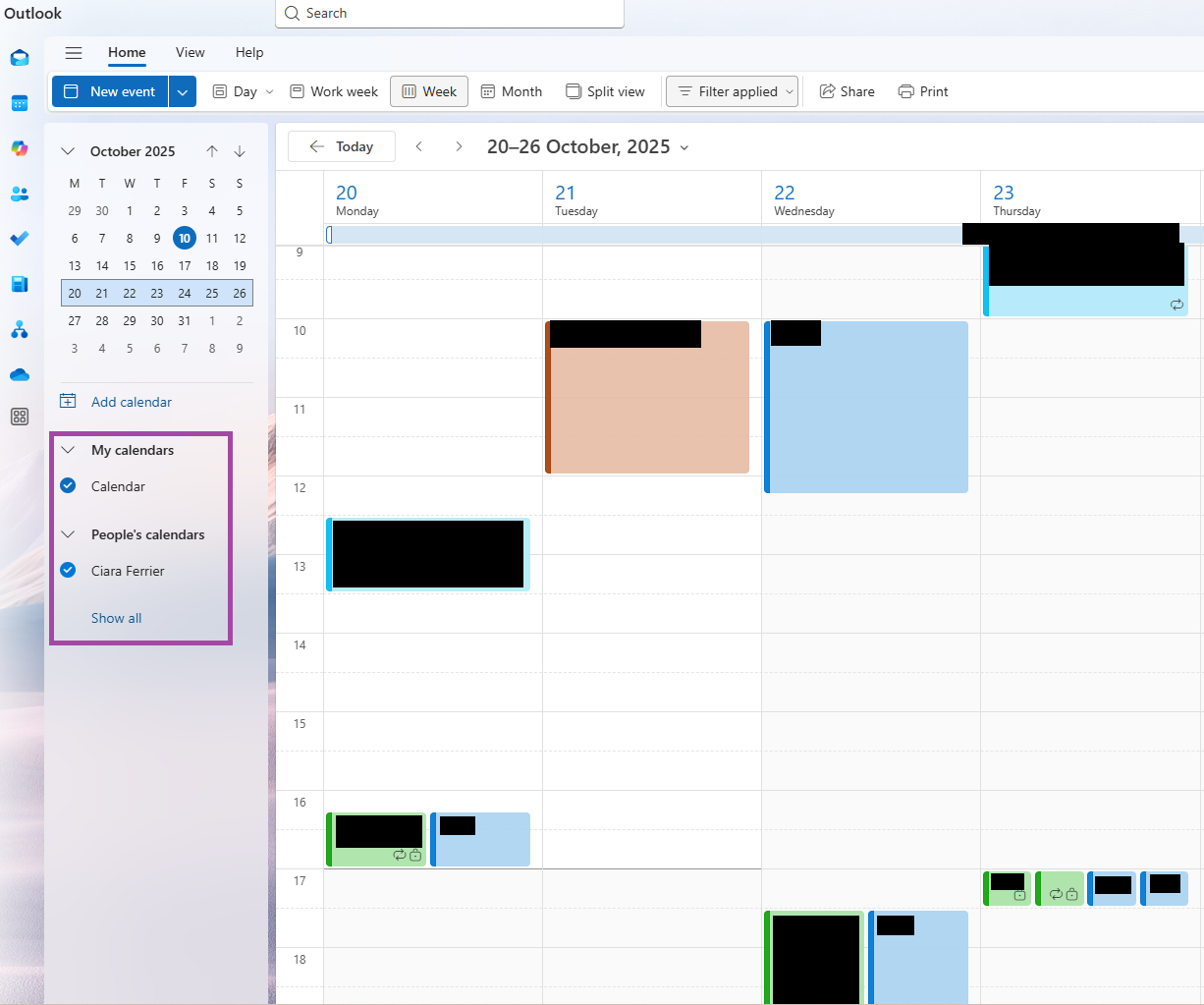This screenshot has width=1204, height=1005.
Task: Go to previous month with up arrow
Action: tap(212, 151)
